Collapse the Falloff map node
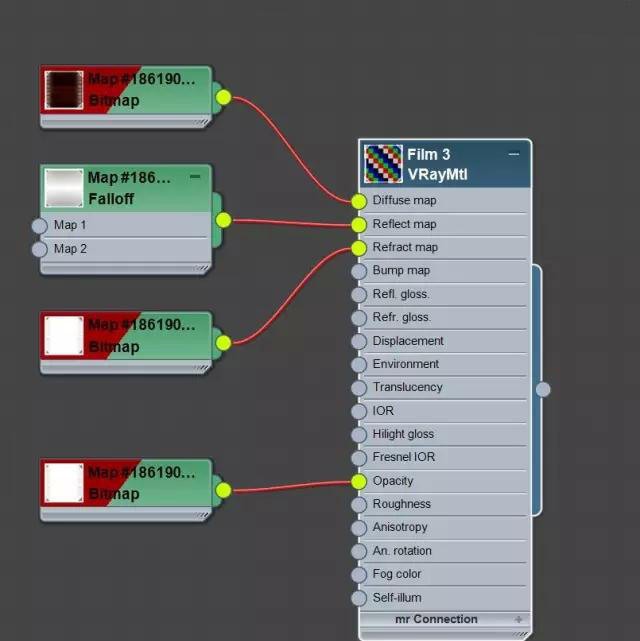The height and width of the screenshot is (641, 640). (195, 177)
